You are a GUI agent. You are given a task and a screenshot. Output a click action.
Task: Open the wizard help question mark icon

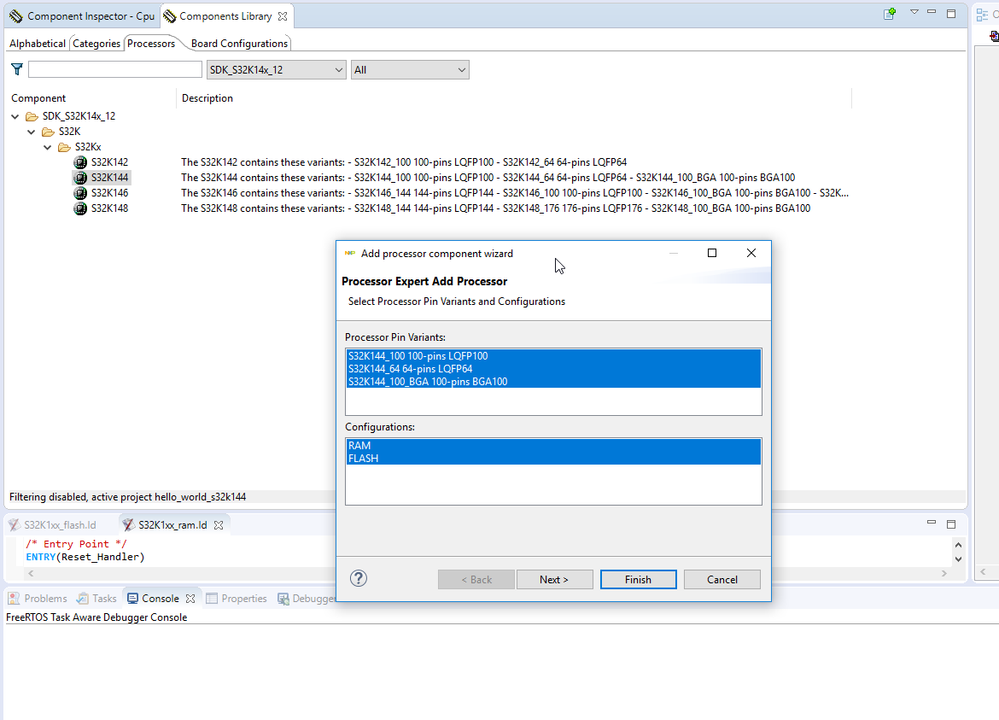pyautogui.click(x=359, y=578)
